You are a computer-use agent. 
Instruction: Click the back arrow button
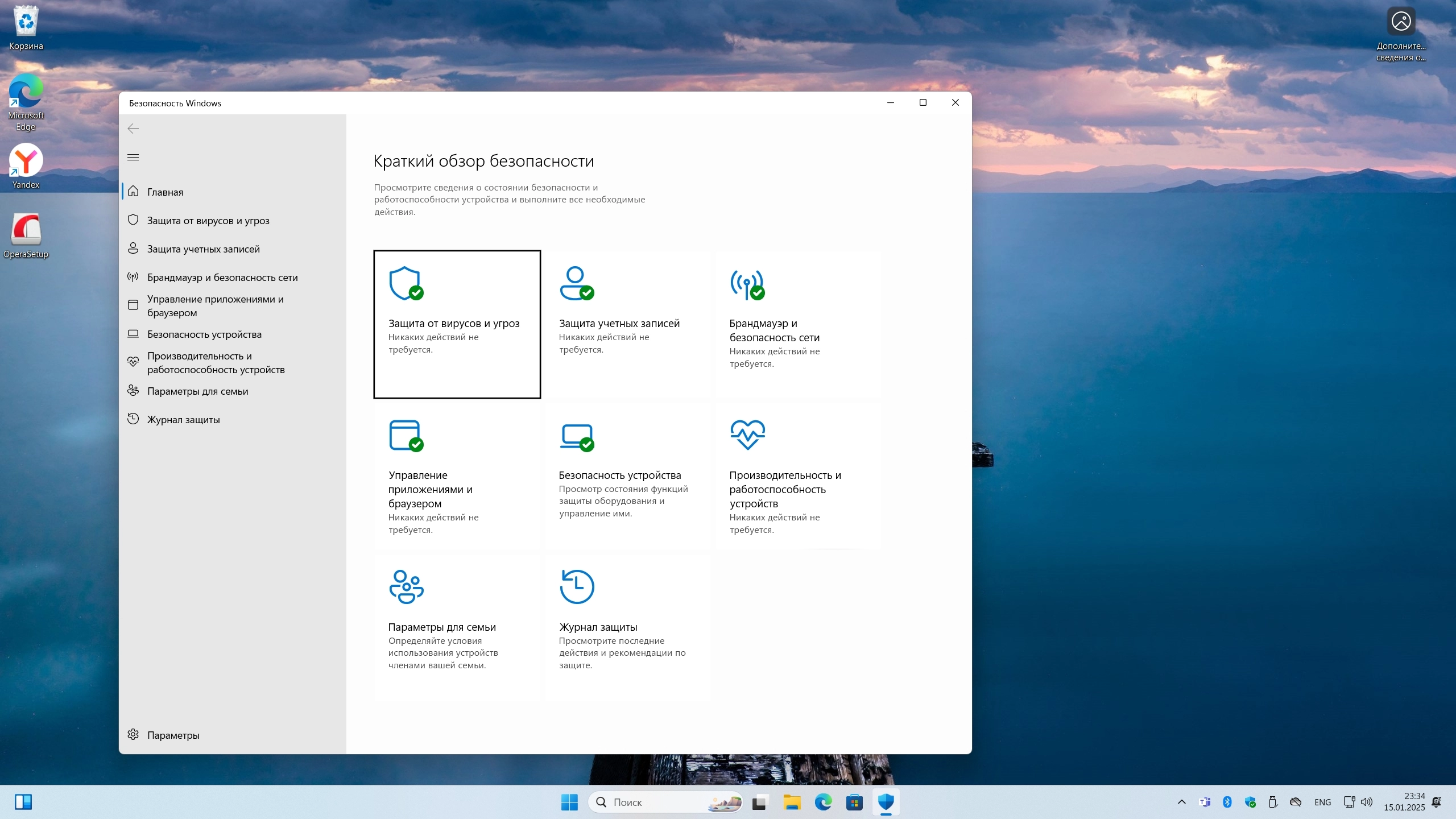133,129
